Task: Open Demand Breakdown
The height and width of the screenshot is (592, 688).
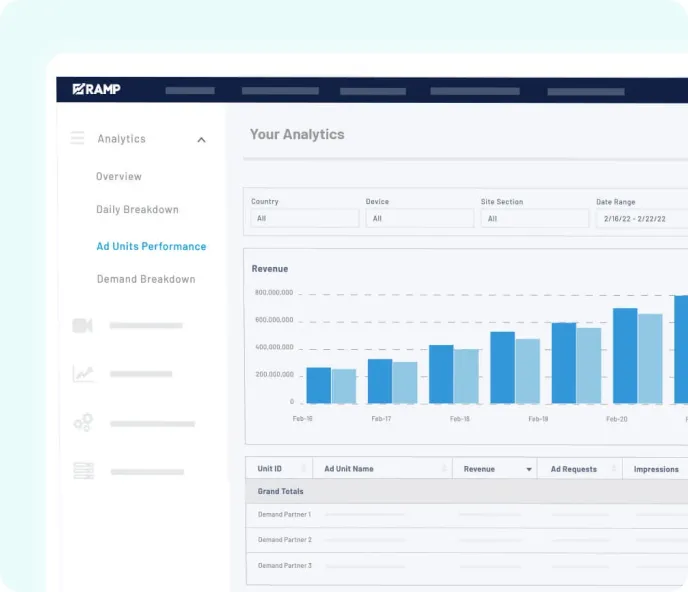Action: pyautogui.click(x=146, y=279)
